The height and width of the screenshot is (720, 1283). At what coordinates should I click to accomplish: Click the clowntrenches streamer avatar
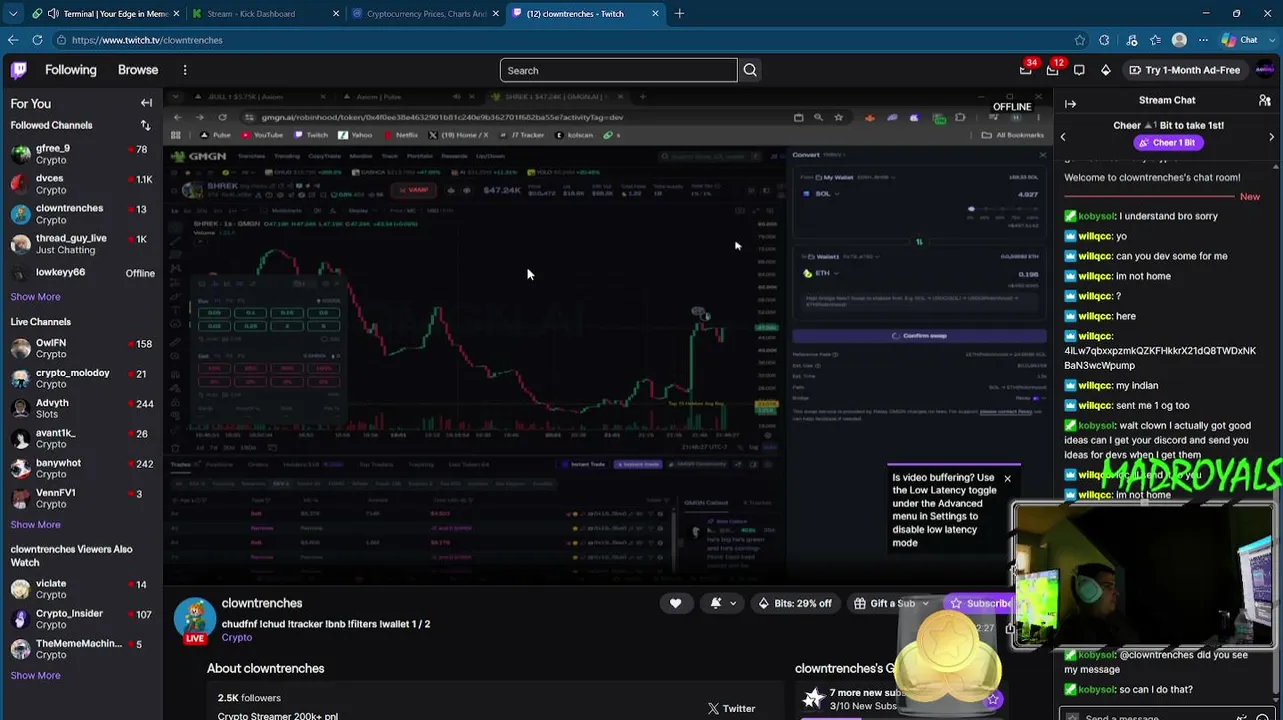pyautogui.click(x=195, y=618)
